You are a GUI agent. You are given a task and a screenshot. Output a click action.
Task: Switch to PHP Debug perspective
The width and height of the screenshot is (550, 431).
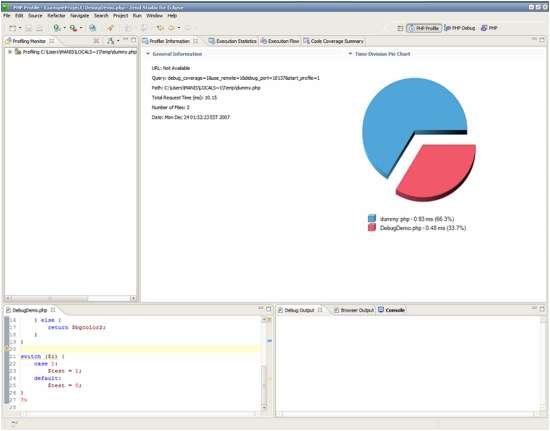(x=460, y=28)
